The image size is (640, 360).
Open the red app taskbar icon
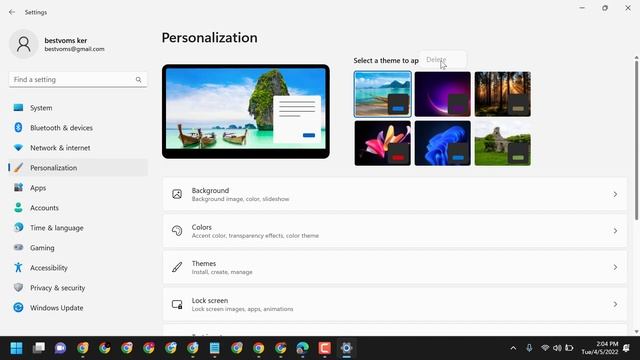tap(324, 348)
